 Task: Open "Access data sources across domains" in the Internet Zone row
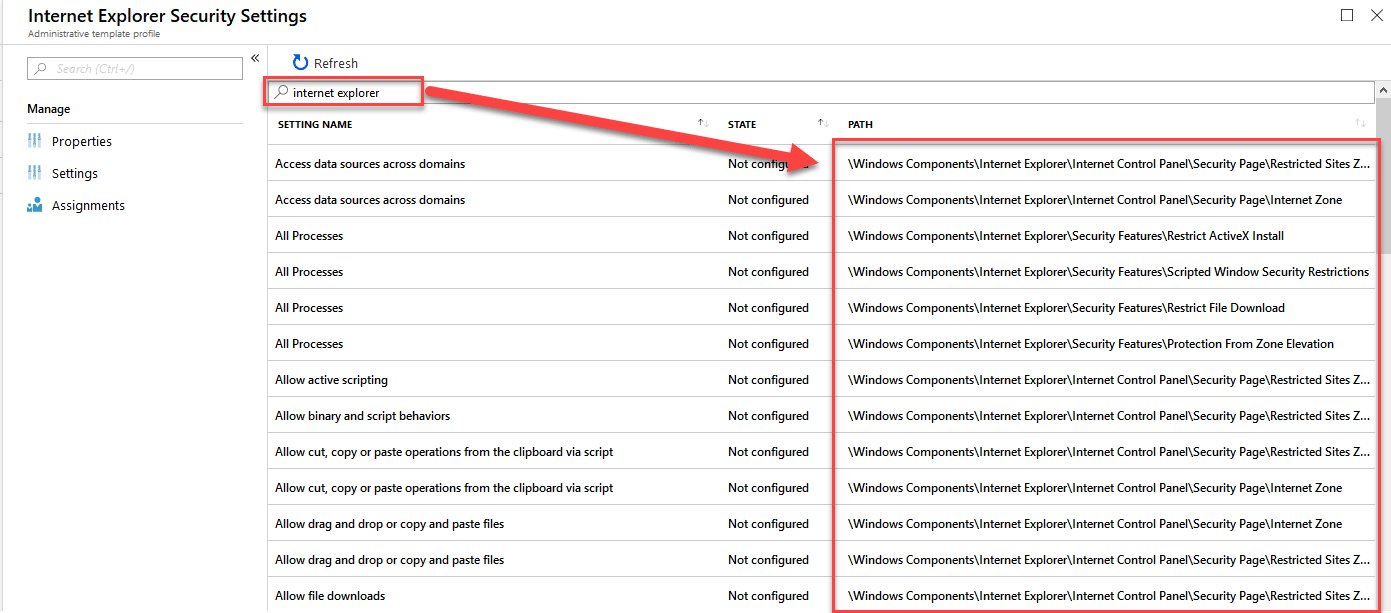(x=370, y=199)
